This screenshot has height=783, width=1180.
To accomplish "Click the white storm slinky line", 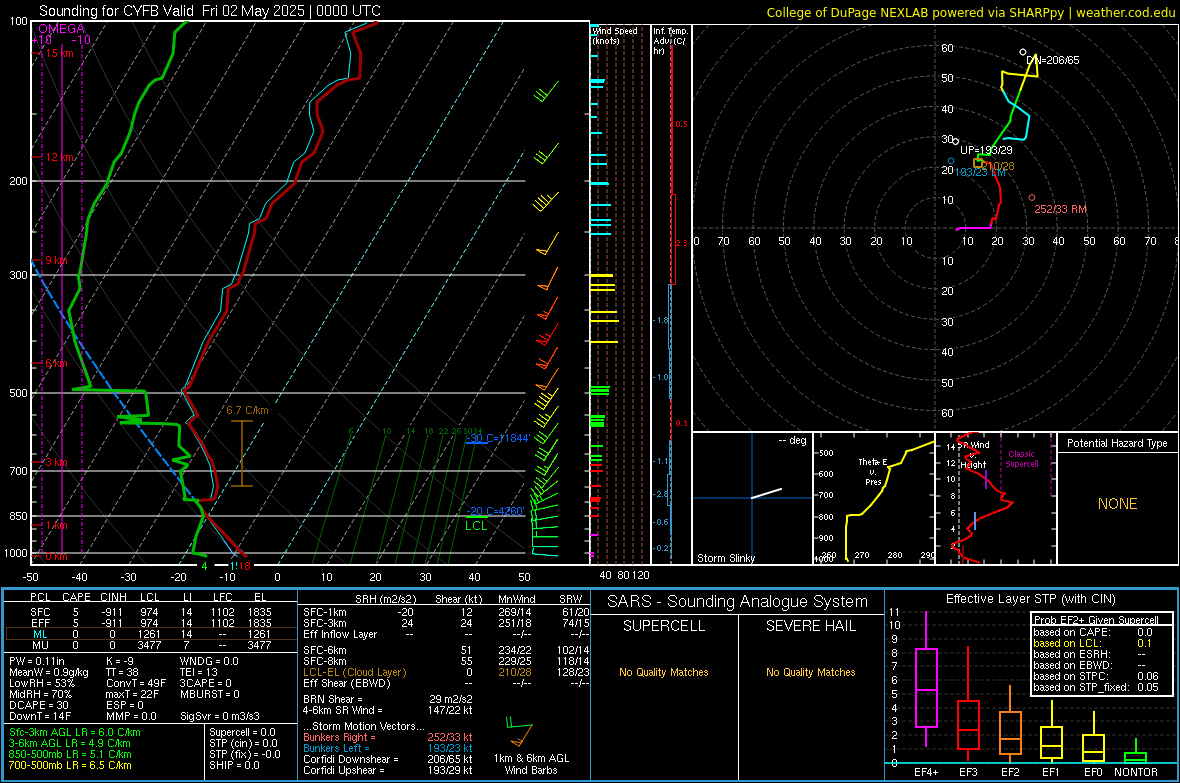I will coord(767,494).
